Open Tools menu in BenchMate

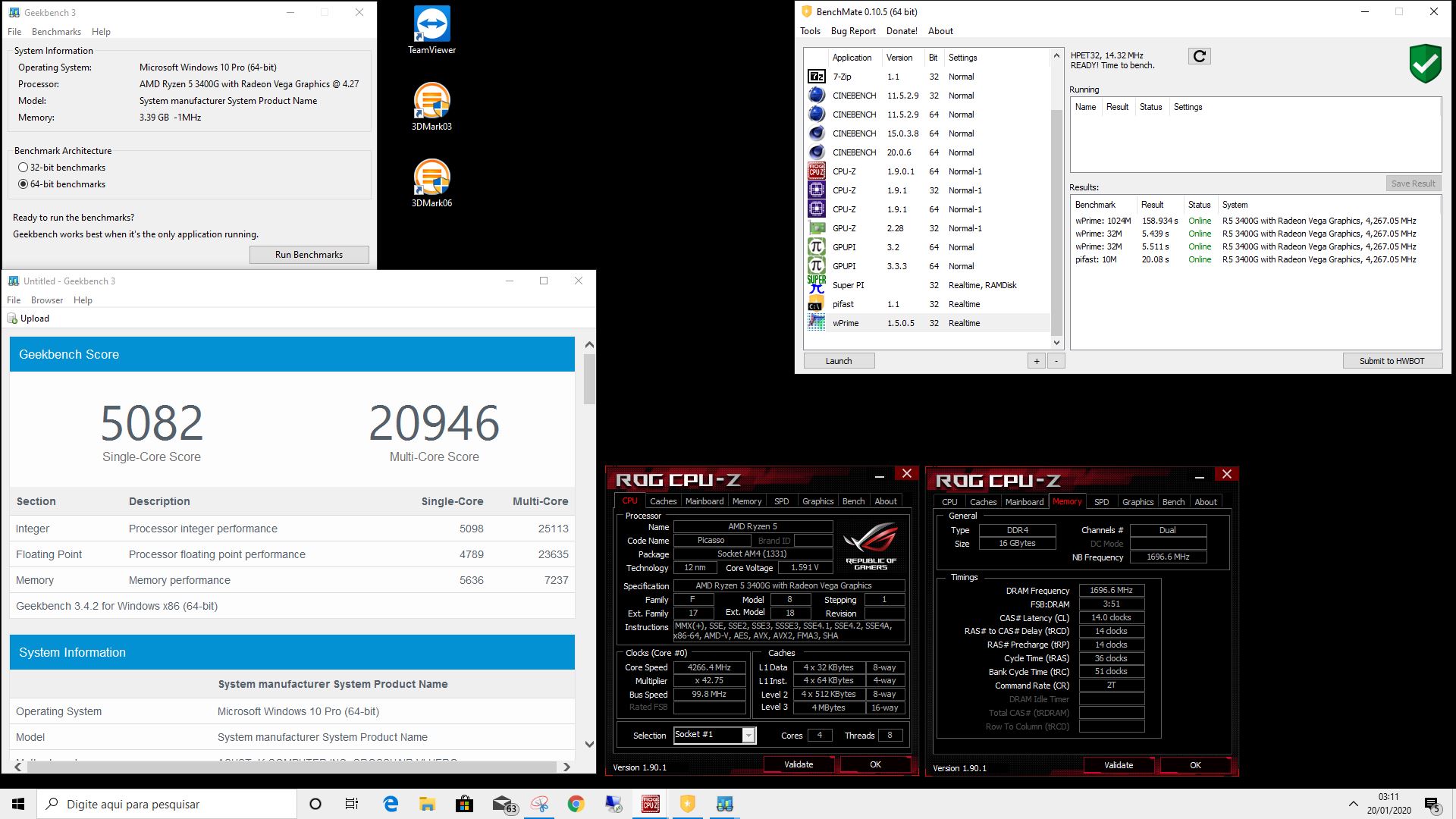pos(810,31)
